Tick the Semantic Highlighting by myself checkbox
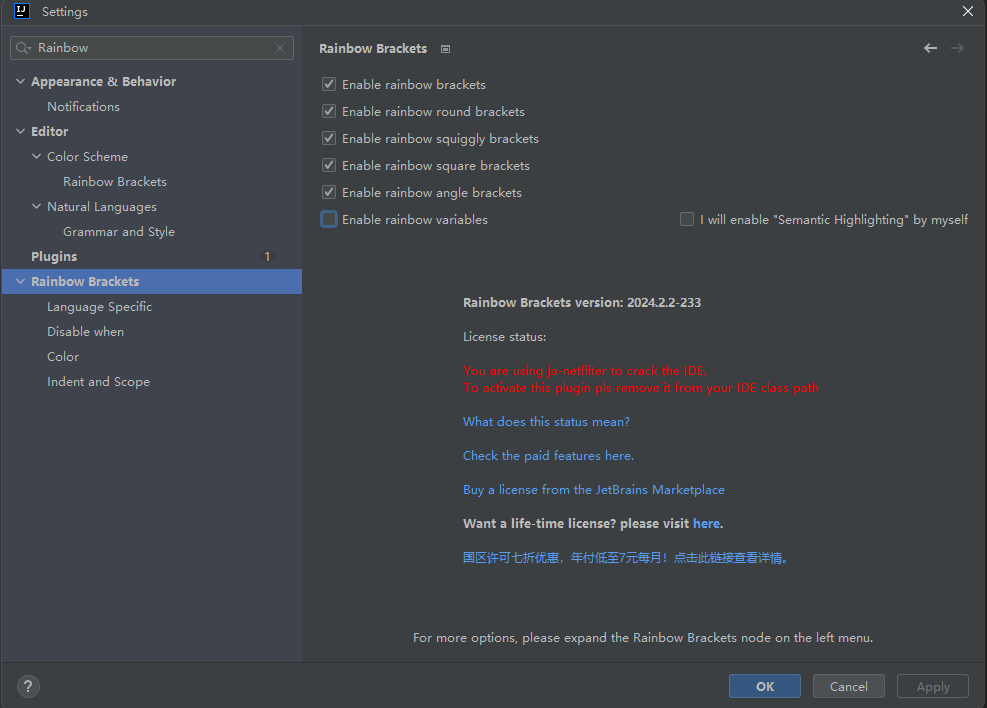 click(x=687, y=219)
